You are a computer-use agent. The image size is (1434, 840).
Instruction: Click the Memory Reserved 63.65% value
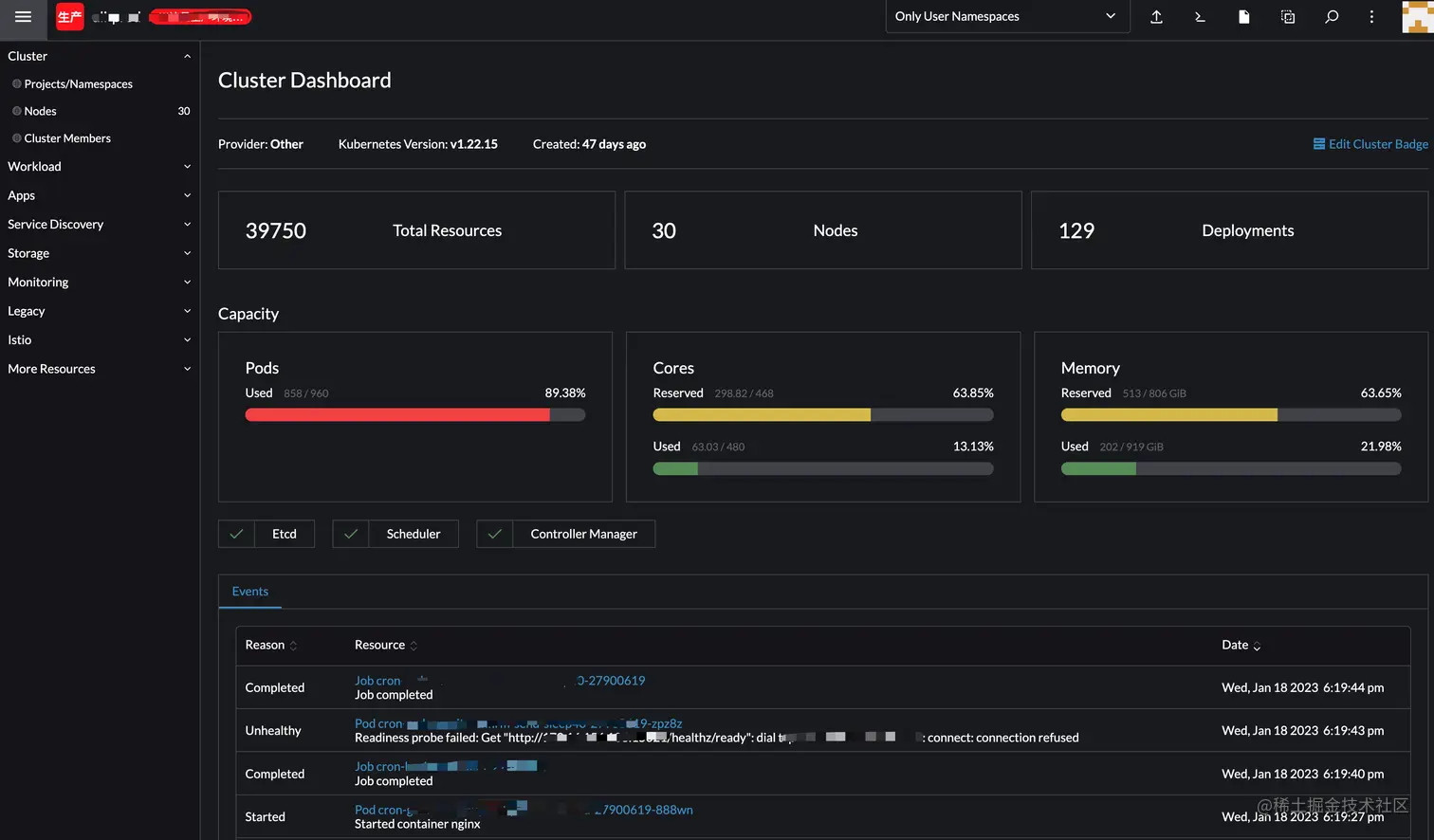click(1381, 393)
